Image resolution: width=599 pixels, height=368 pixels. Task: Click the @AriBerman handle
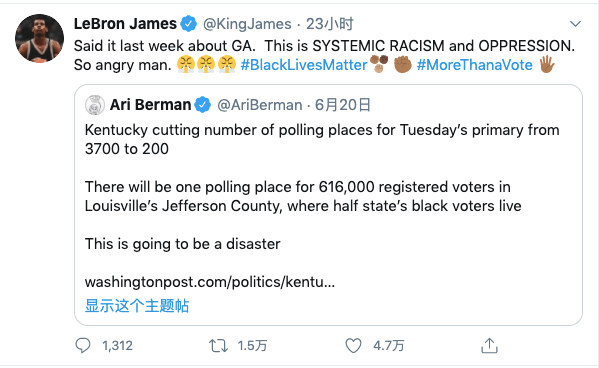[x=260, y=105]
